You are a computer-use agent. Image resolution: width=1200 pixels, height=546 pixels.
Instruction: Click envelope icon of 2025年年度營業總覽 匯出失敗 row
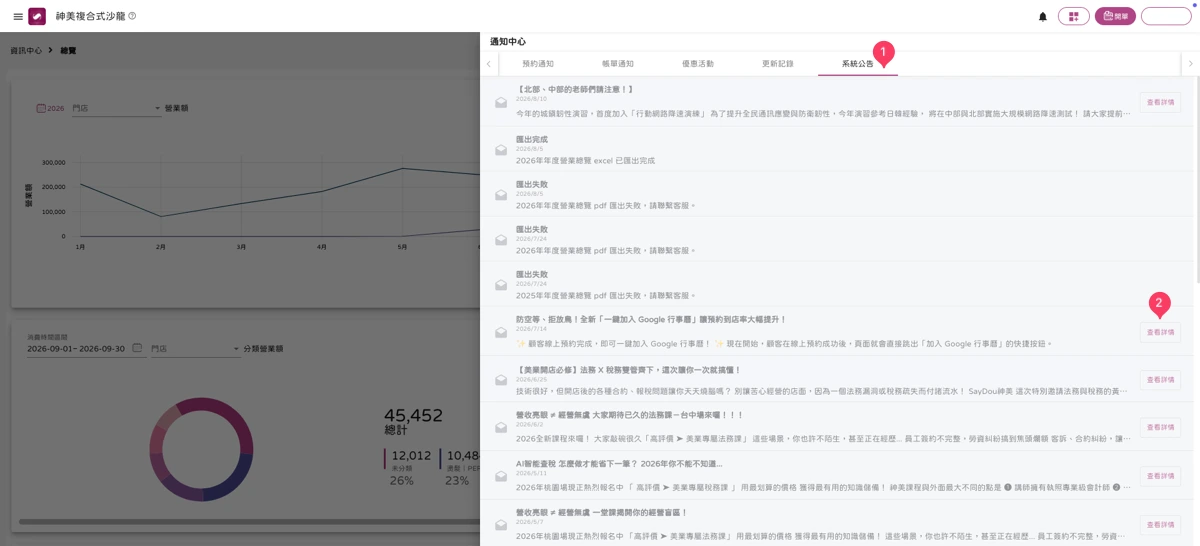click(x=501, y=285)
